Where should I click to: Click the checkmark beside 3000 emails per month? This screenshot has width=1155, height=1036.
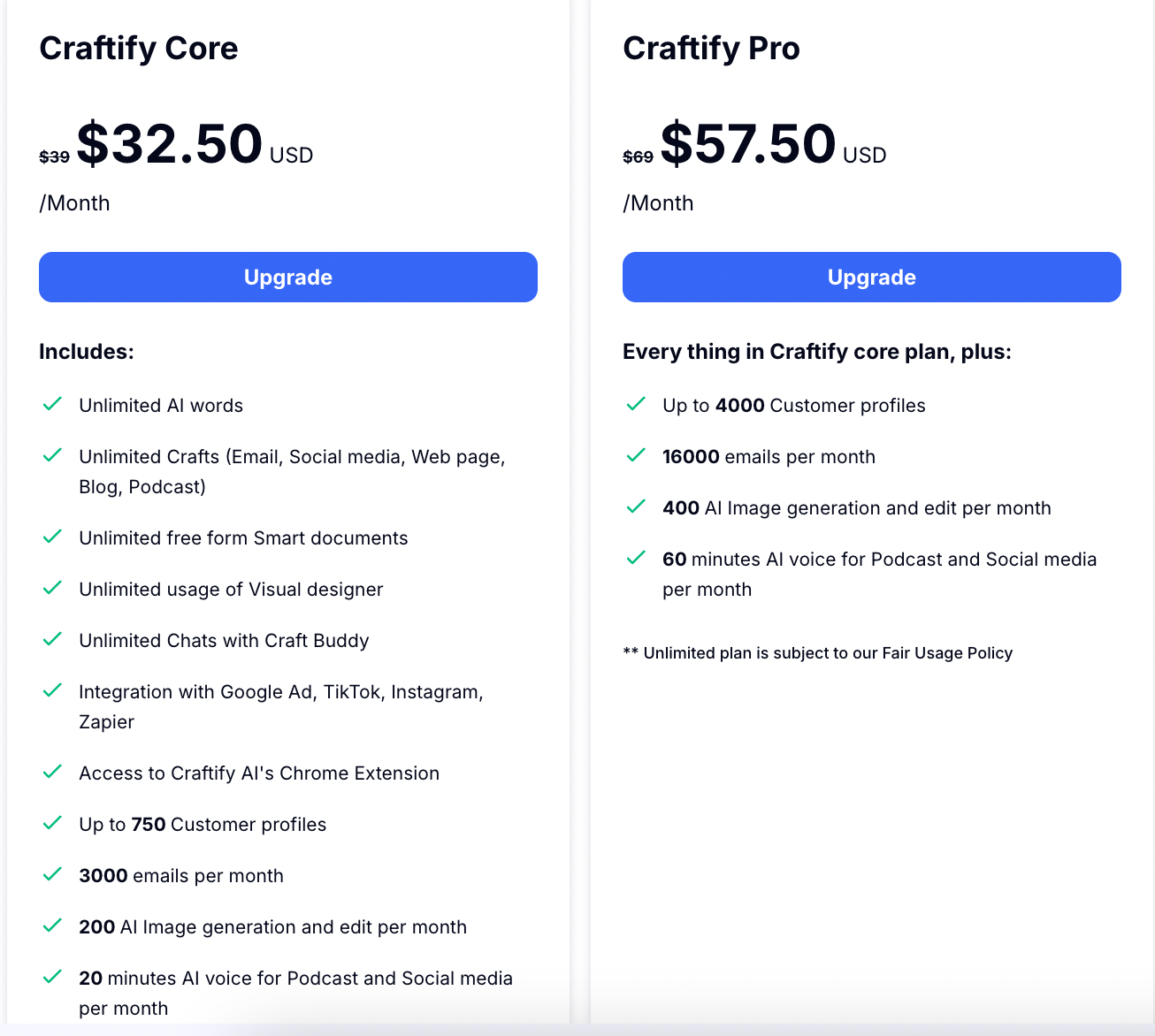coord(52,874)
